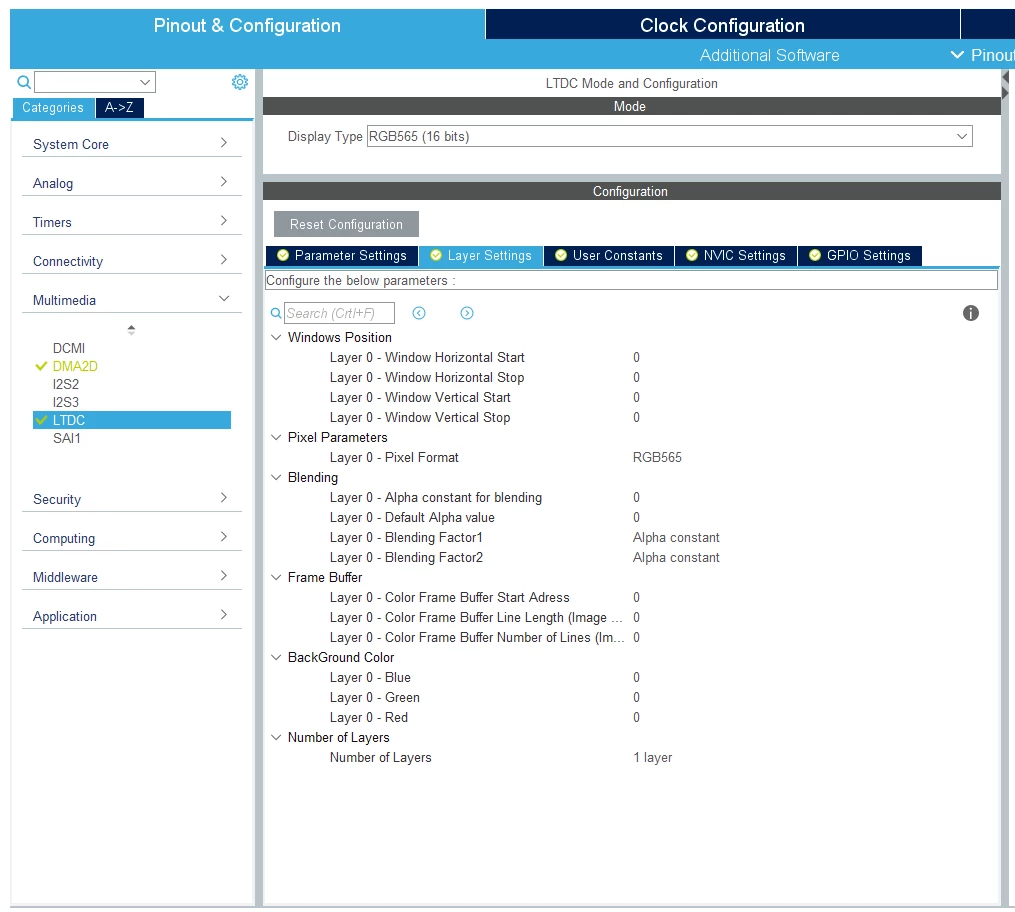The height and width of the screenshot is (912, 1015).
Task: Click Layer 0 - Red value
Action: [x=636, y=718]
